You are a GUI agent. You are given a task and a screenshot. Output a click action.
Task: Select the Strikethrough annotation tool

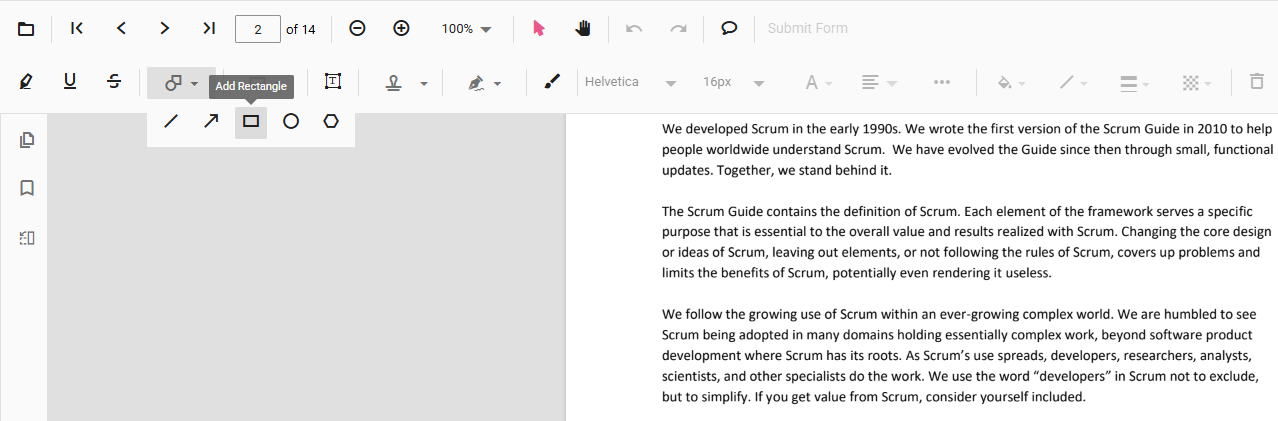click(114, 82)
